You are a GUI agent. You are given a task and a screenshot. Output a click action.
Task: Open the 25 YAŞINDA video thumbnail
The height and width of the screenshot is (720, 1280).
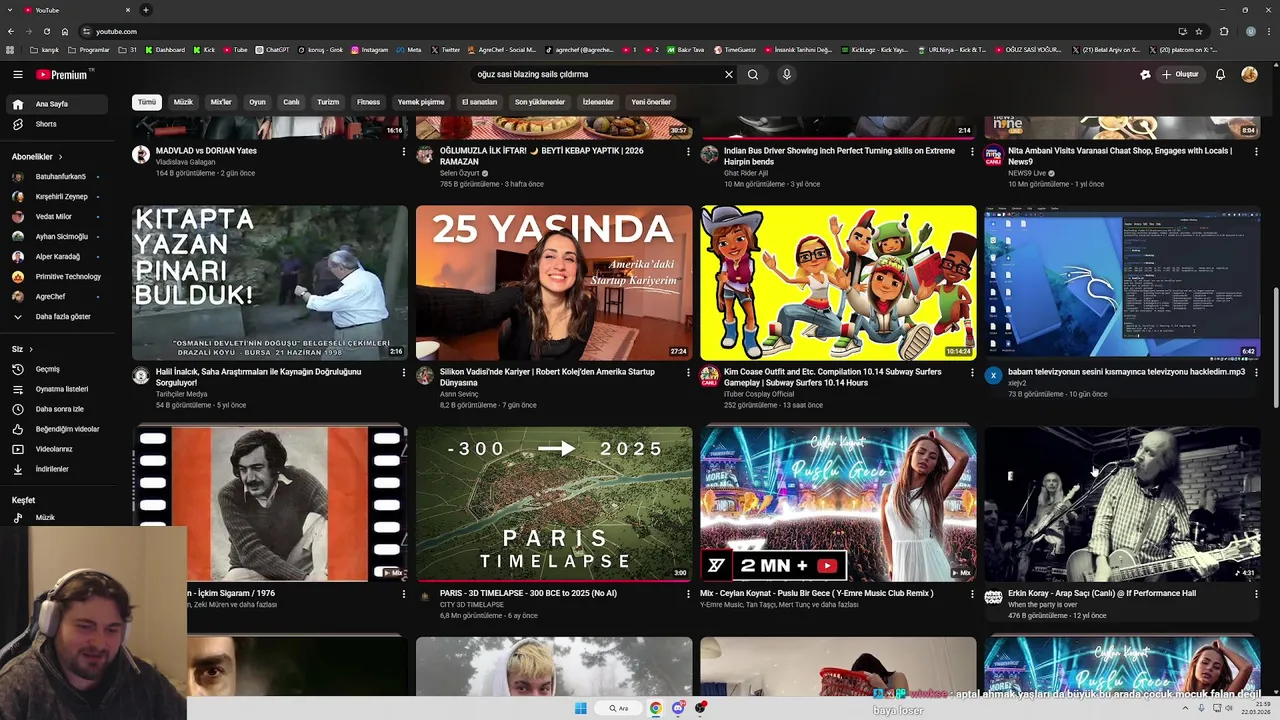(554, 283)
